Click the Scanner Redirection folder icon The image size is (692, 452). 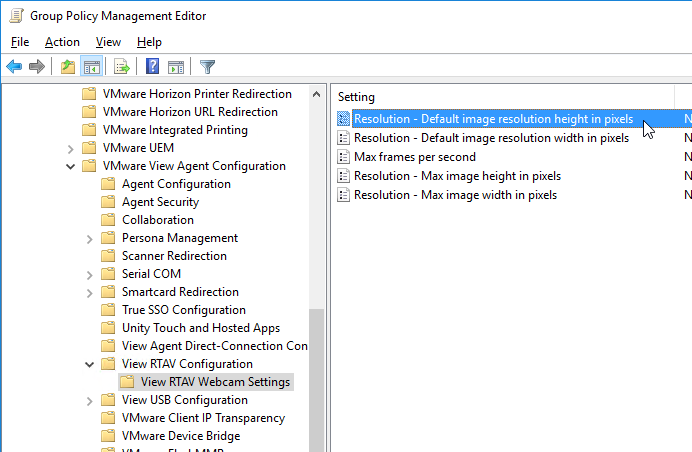(x=108, y=256)
